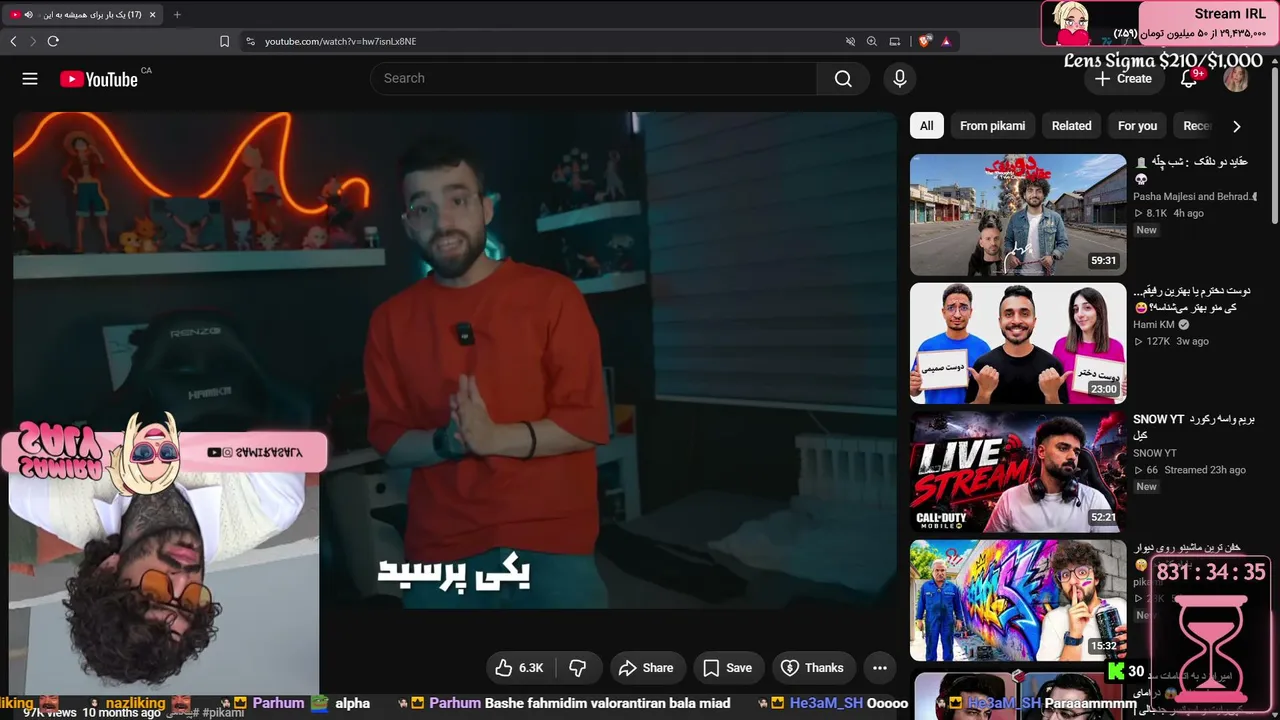Select the Related filter chip
Image resolution: width=1280 pixels, height=720 pixels.
[1071, 126]
